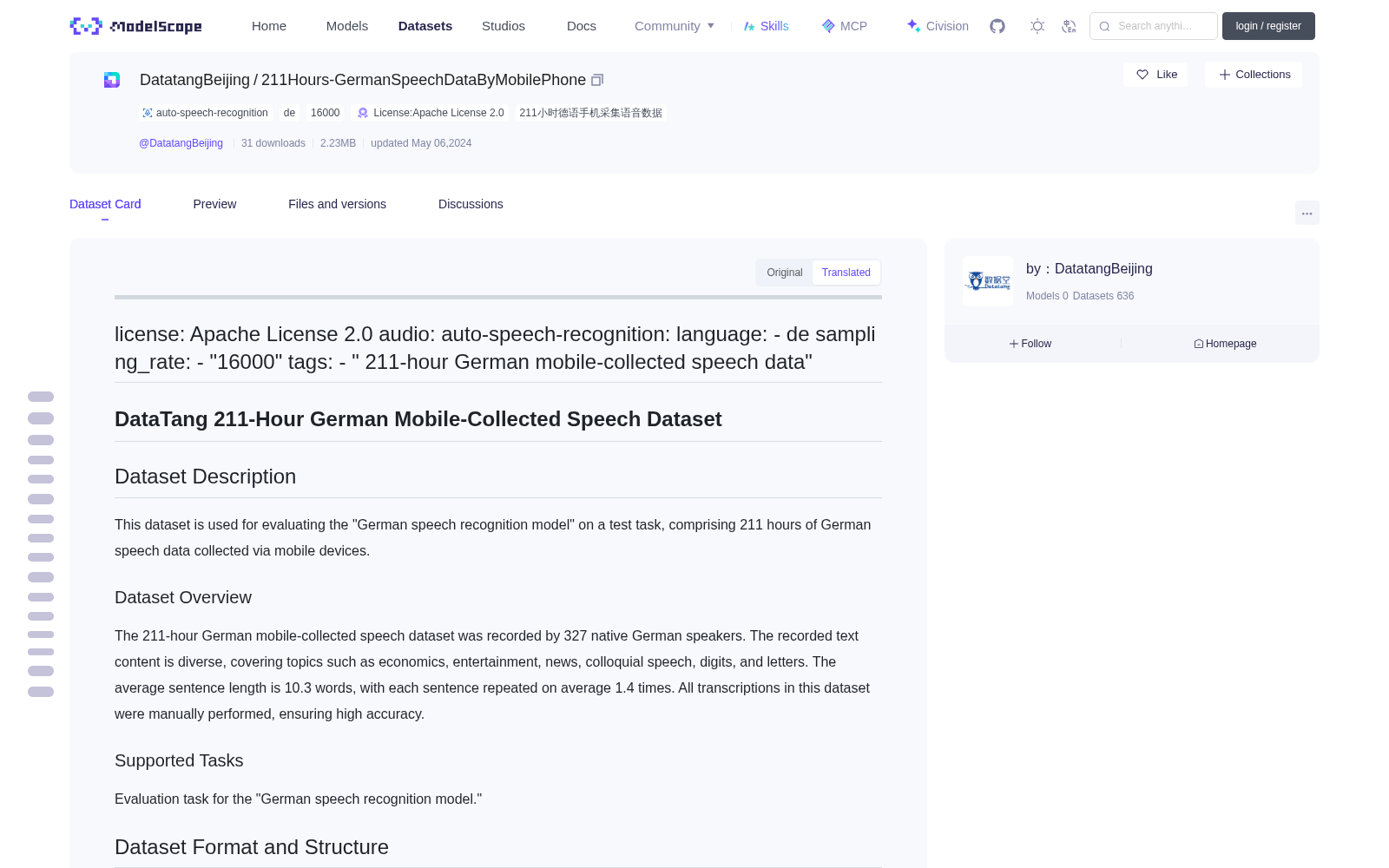
Task: Click 'updated May 06,2024' text
Action: [421, 143]
